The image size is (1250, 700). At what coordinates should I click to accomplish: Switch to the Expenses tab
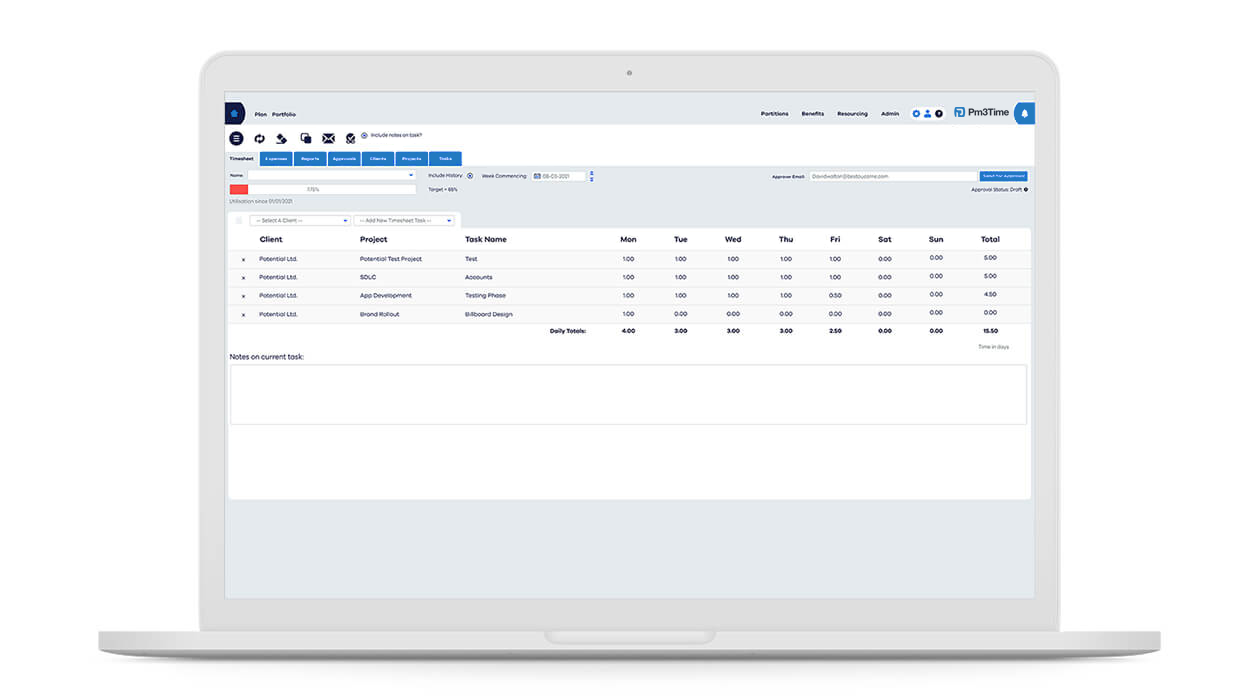pyautogui.click(x=276, y=158)
